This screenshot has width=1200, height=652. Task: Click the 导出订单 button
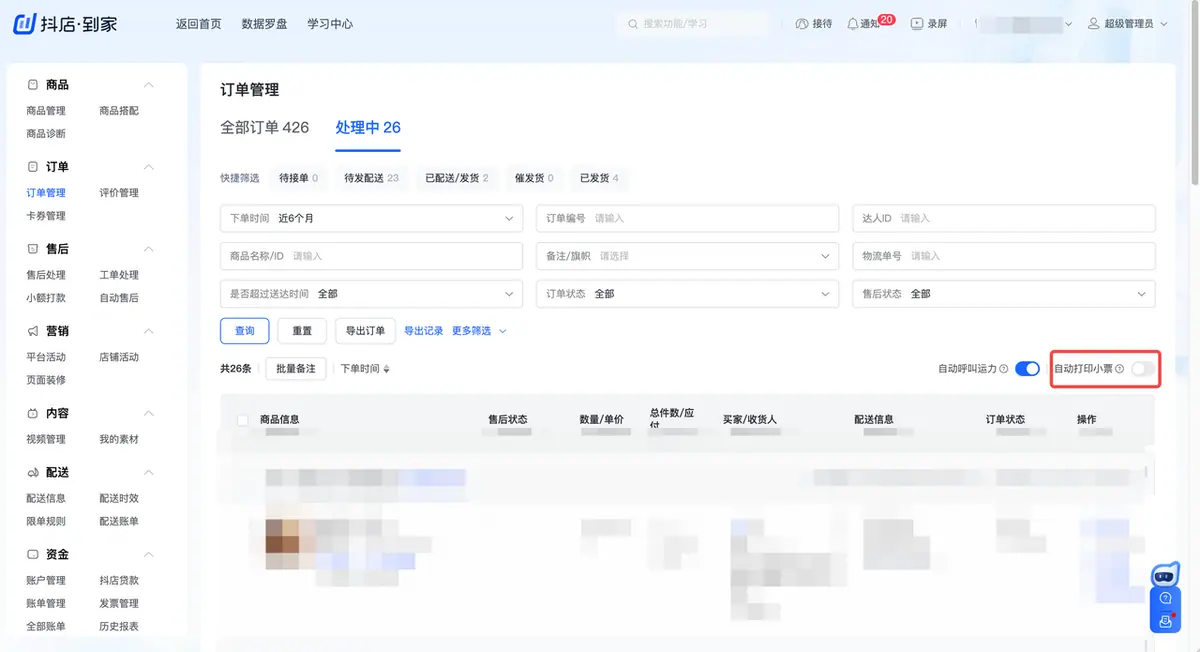point(365,331)
